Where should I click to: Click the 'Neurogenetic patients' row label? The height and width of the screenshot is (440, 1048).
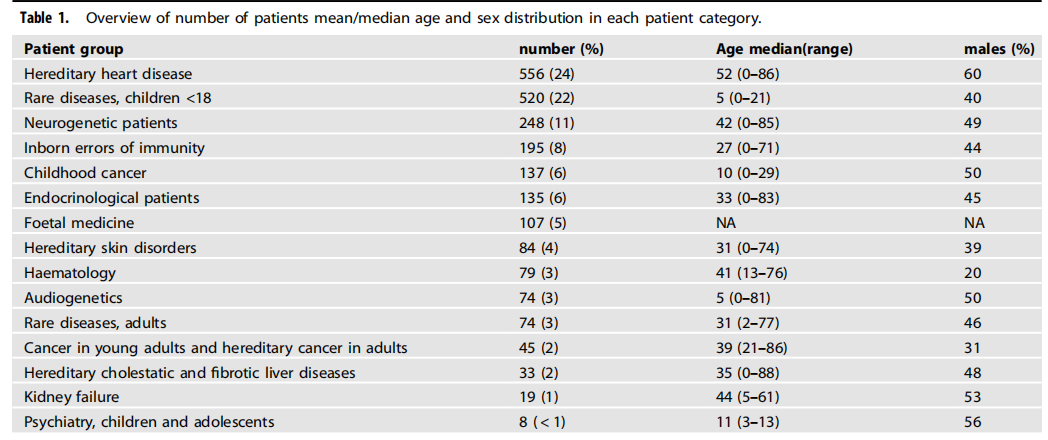[100, 123]
